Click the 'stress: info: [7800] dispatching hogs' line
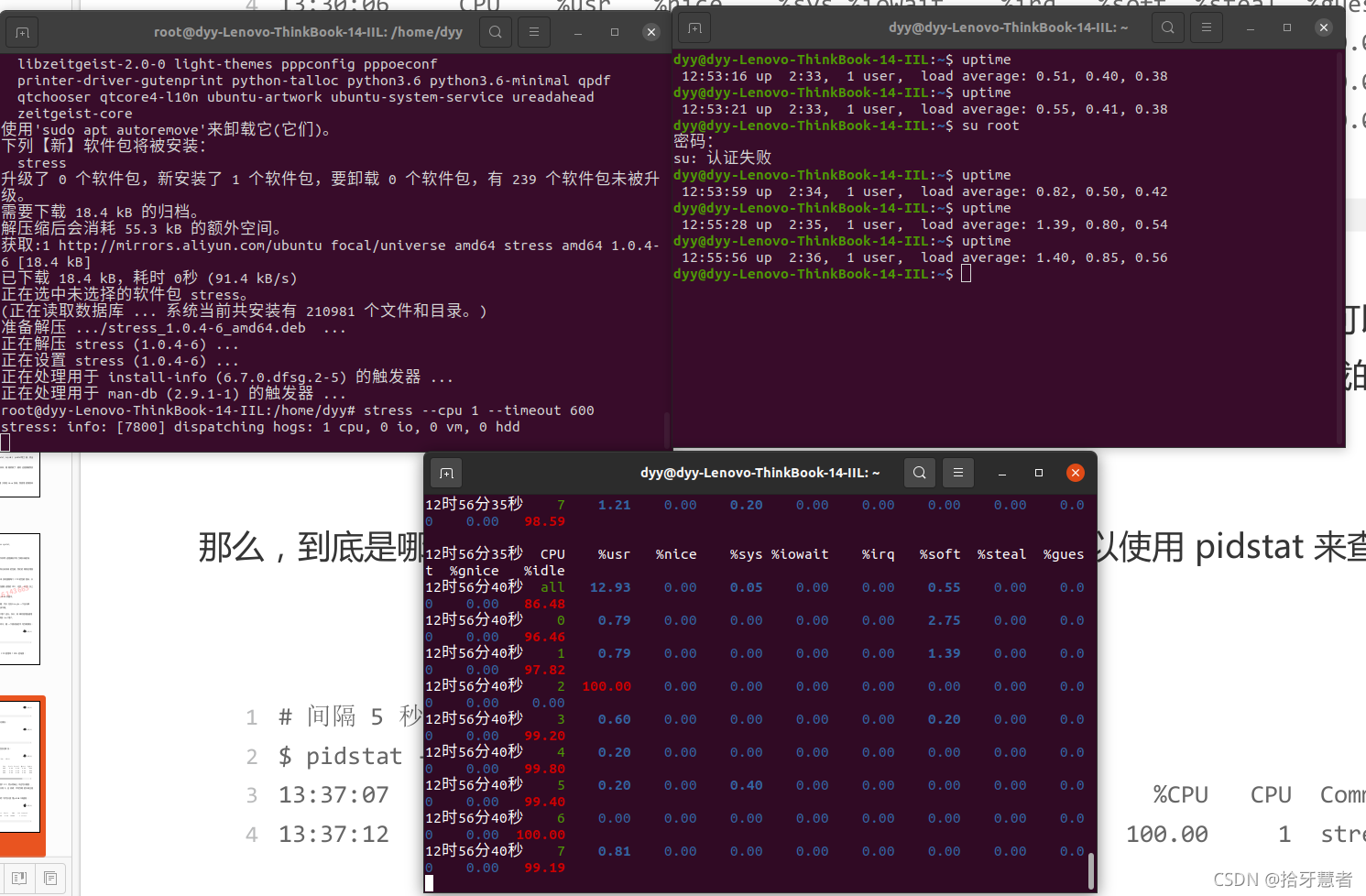Image resolution: width=1366 pixels, height=896 pixels. pyautogui.click(x=260, y=427)
